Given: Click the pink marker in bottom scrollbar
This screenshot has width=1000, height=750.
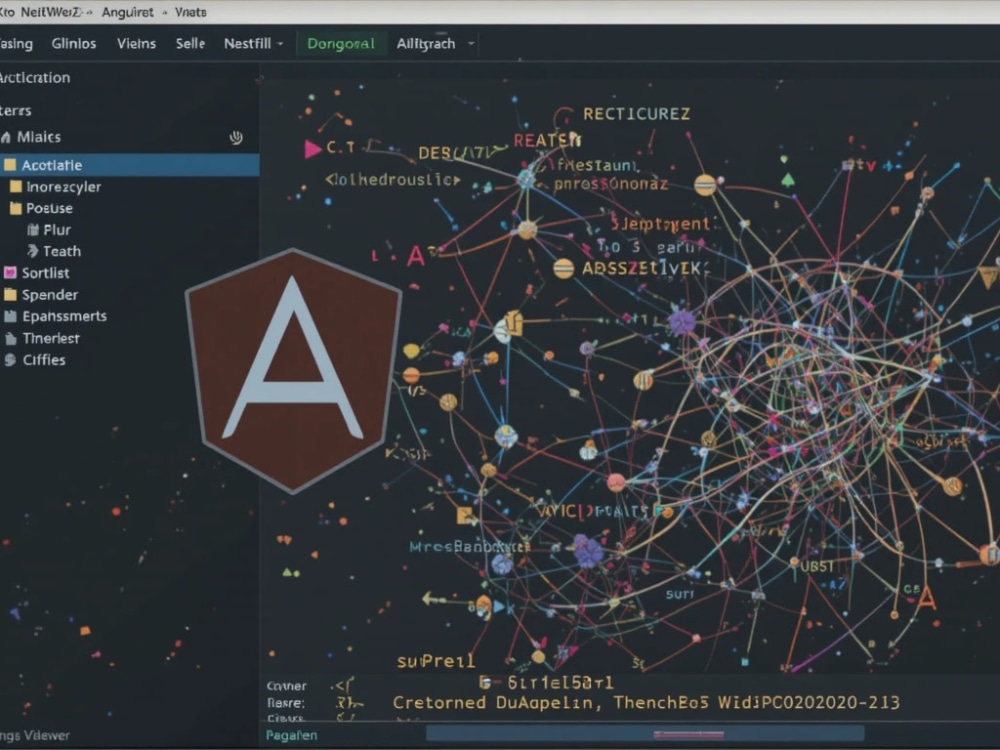Looking at the screenshot, I should tap(689, 735).
